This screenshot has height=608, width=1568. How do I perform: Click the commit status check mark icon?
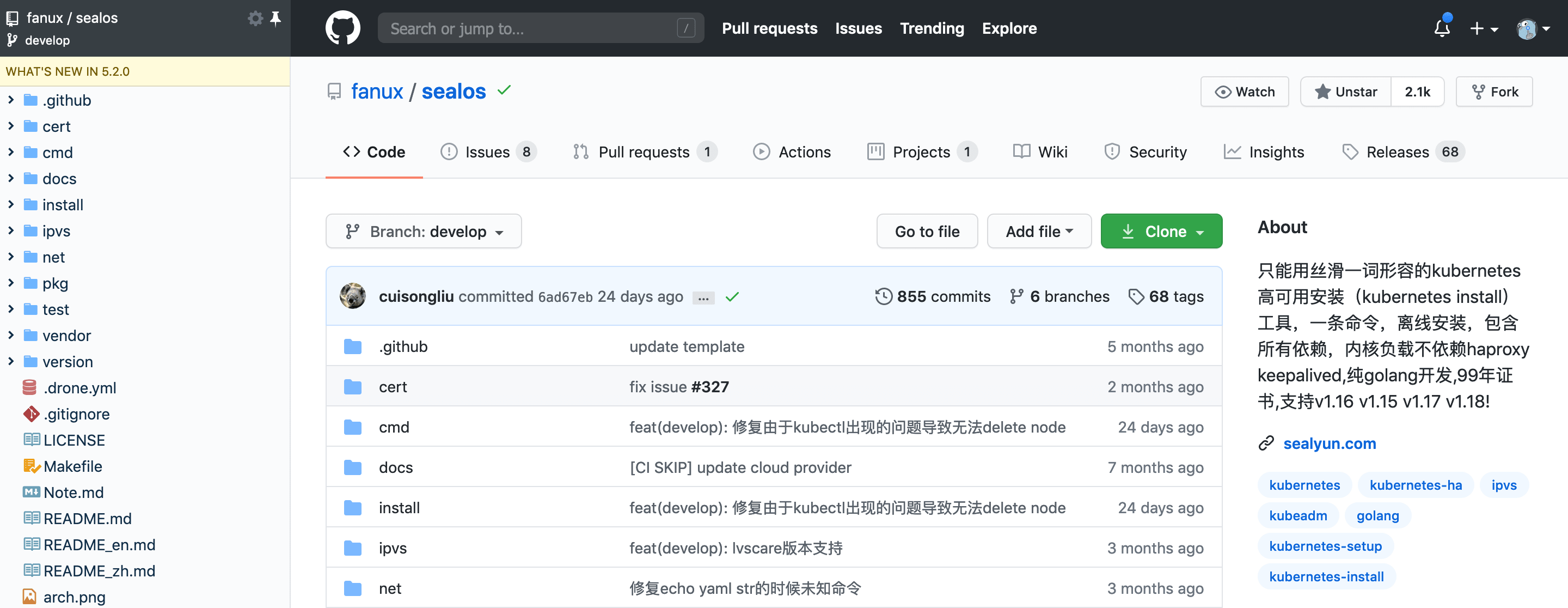pyautogui.click(x=732, y=297)
